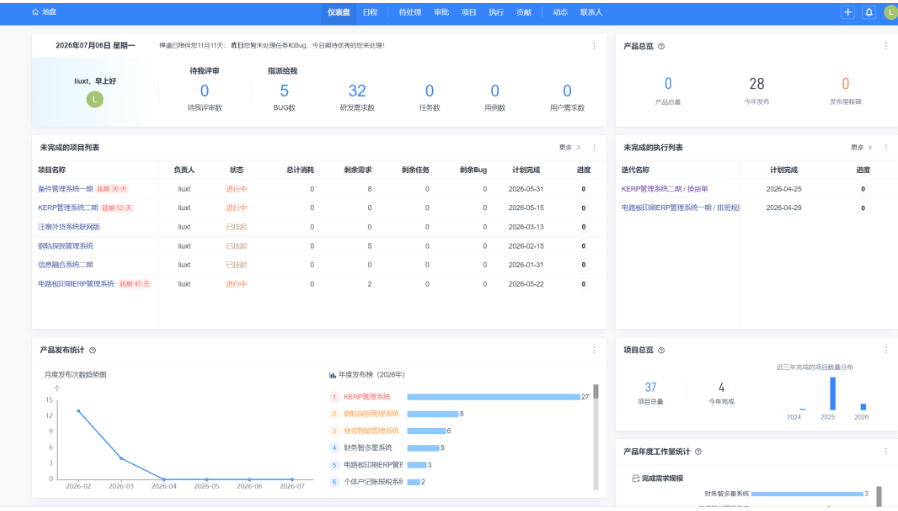898x511 pixels.
Task: Open 产品年度工作量统计 three-dot options menu
Action: point(885,451)
